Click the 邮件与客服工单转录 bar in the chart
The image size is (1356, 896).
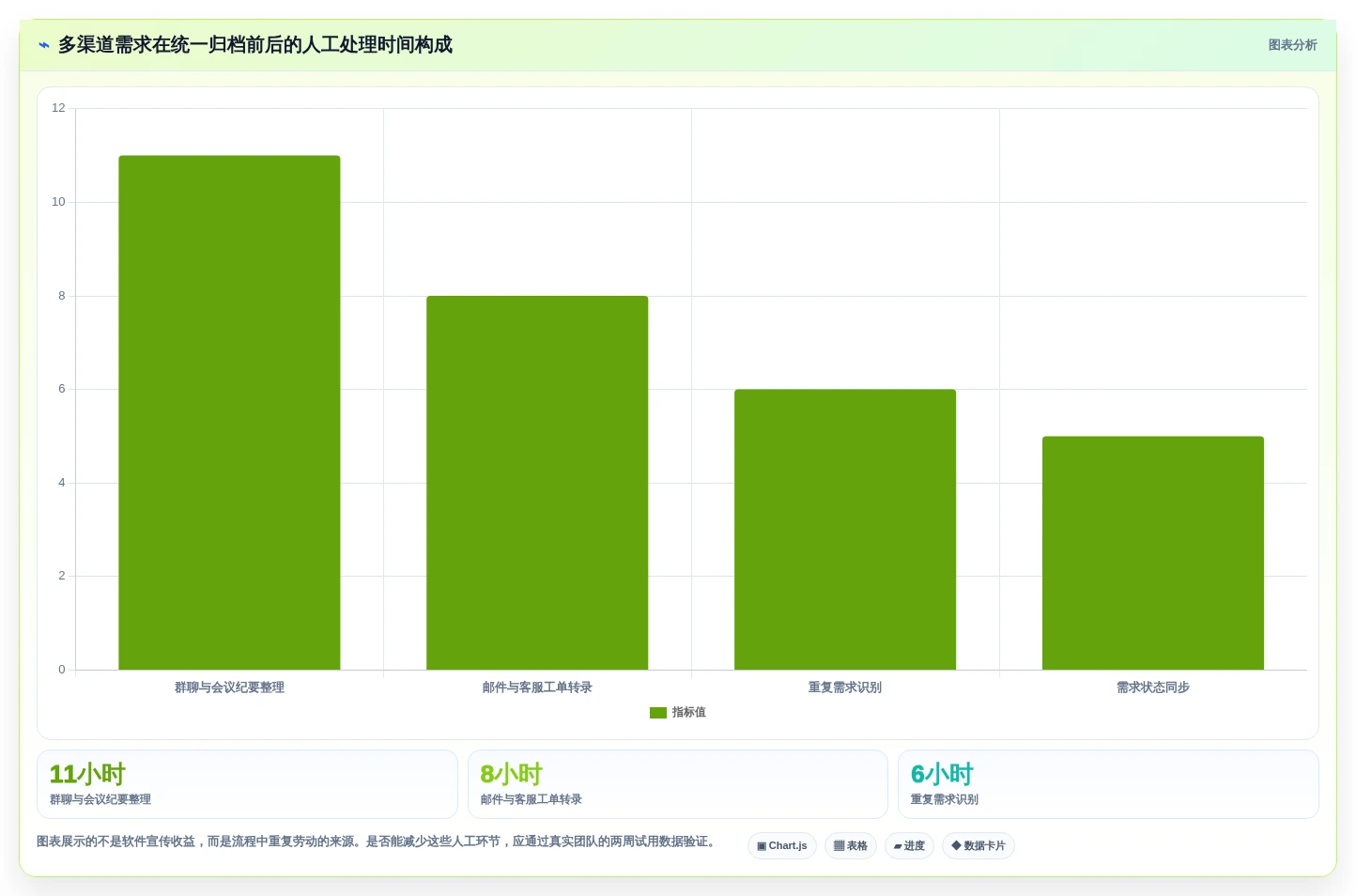(537, 483)
